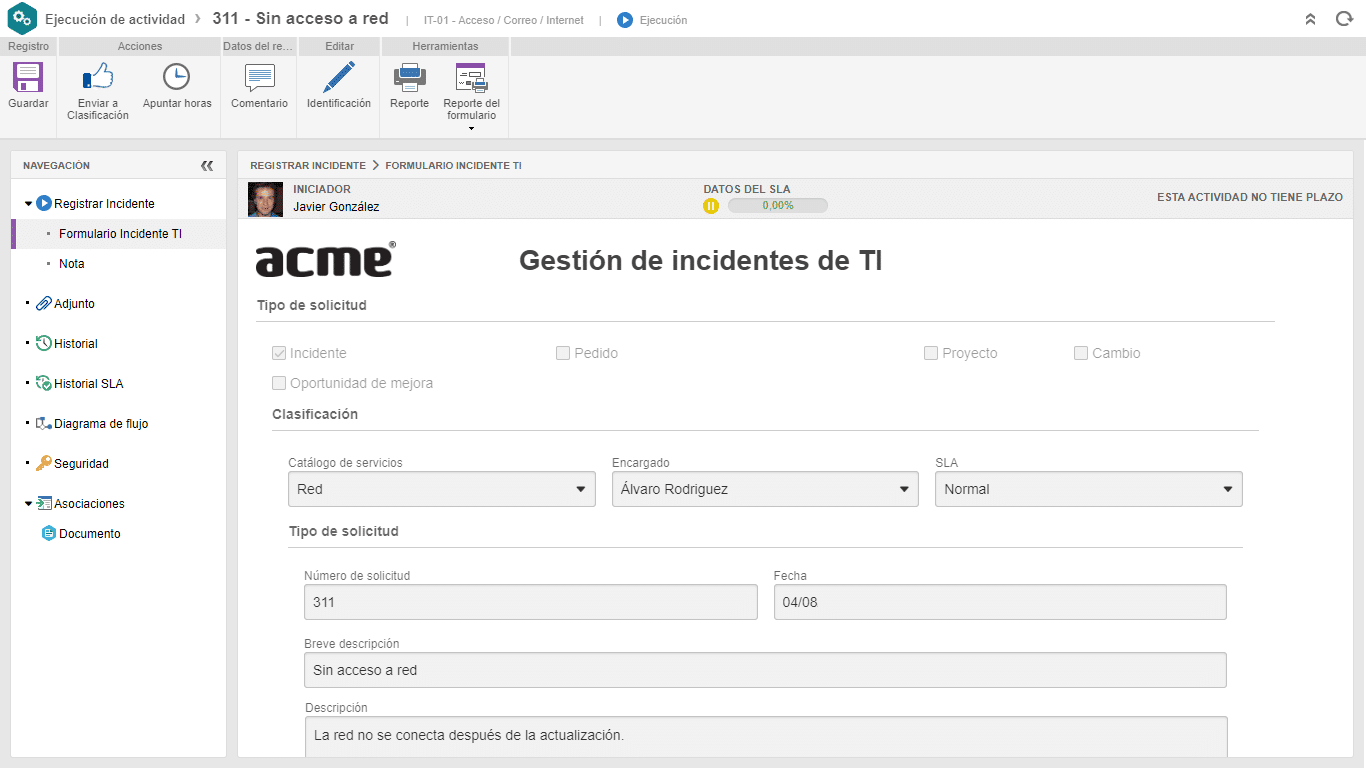
Task: Add a Comentario via speech bubble icon
Action: pyautogui.click(x=259, y=78)
